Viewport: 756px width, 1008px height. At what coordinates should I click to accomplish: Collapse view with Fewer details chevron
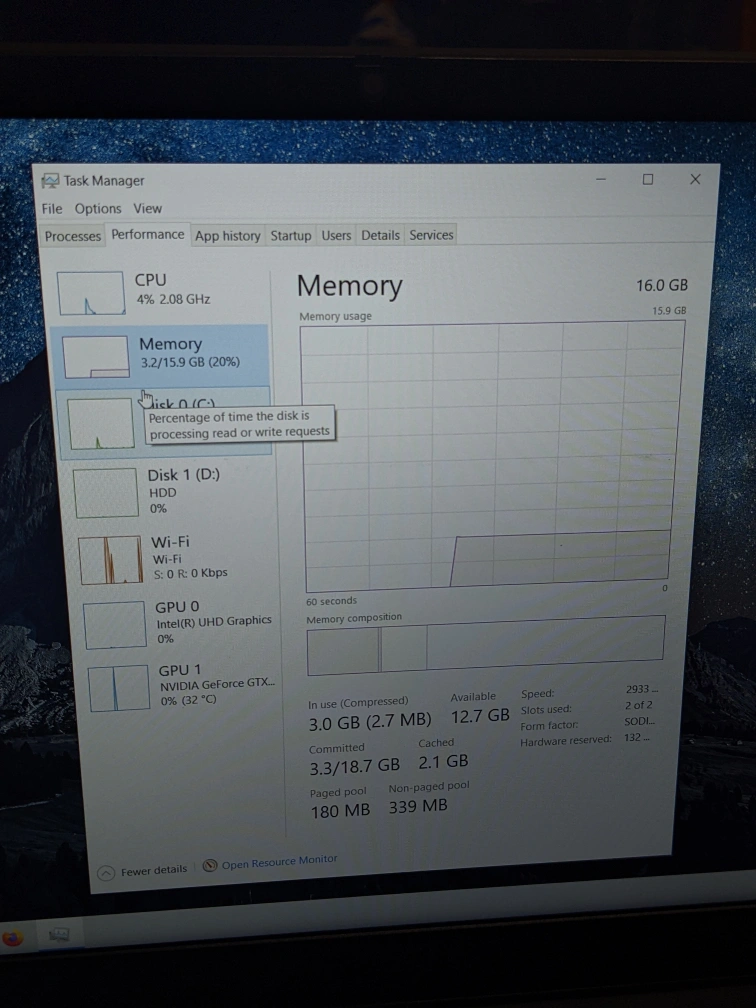(x=107, y=872)
